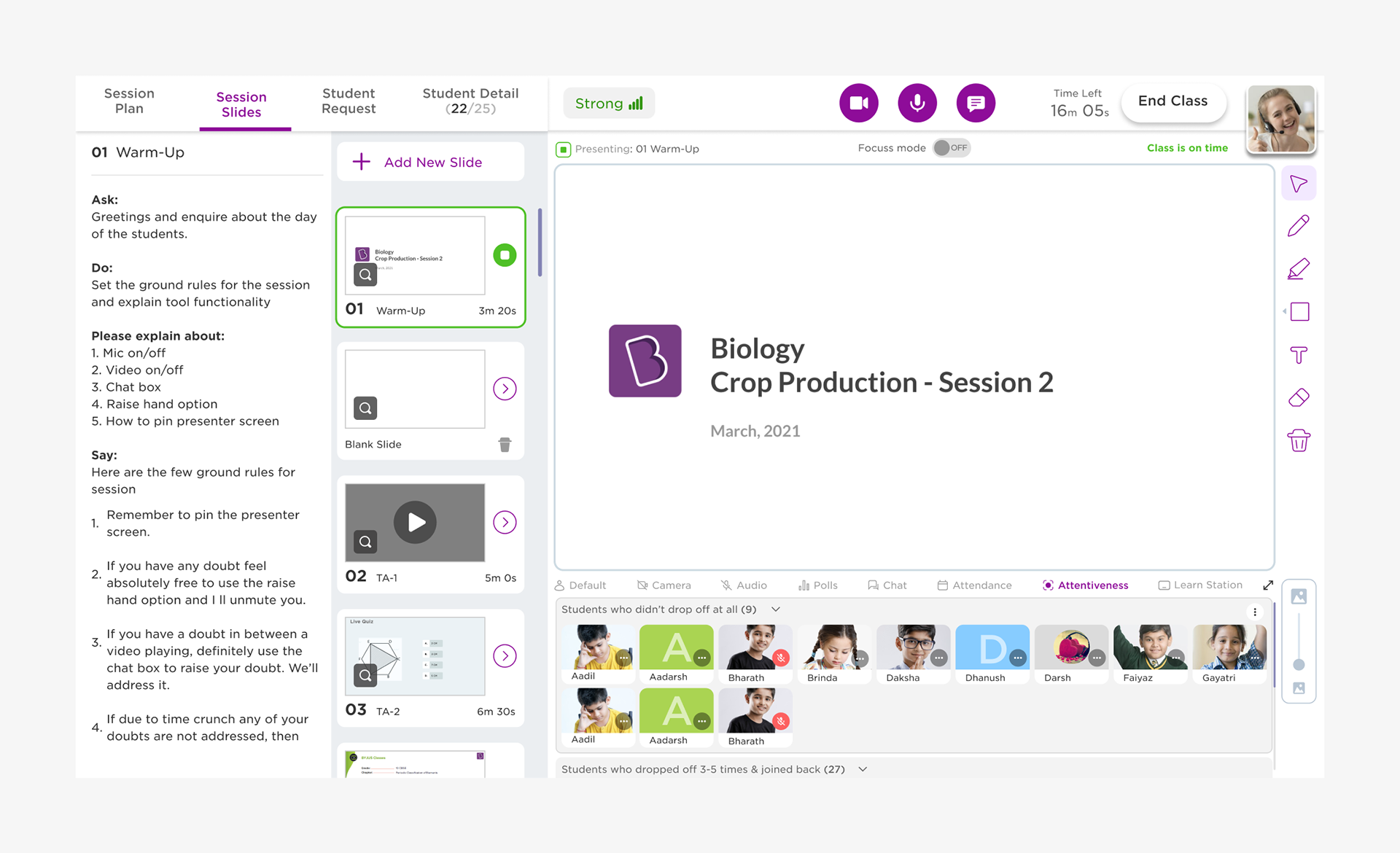
Task: Delete the Blank Slide
Action: click(505, 445)
